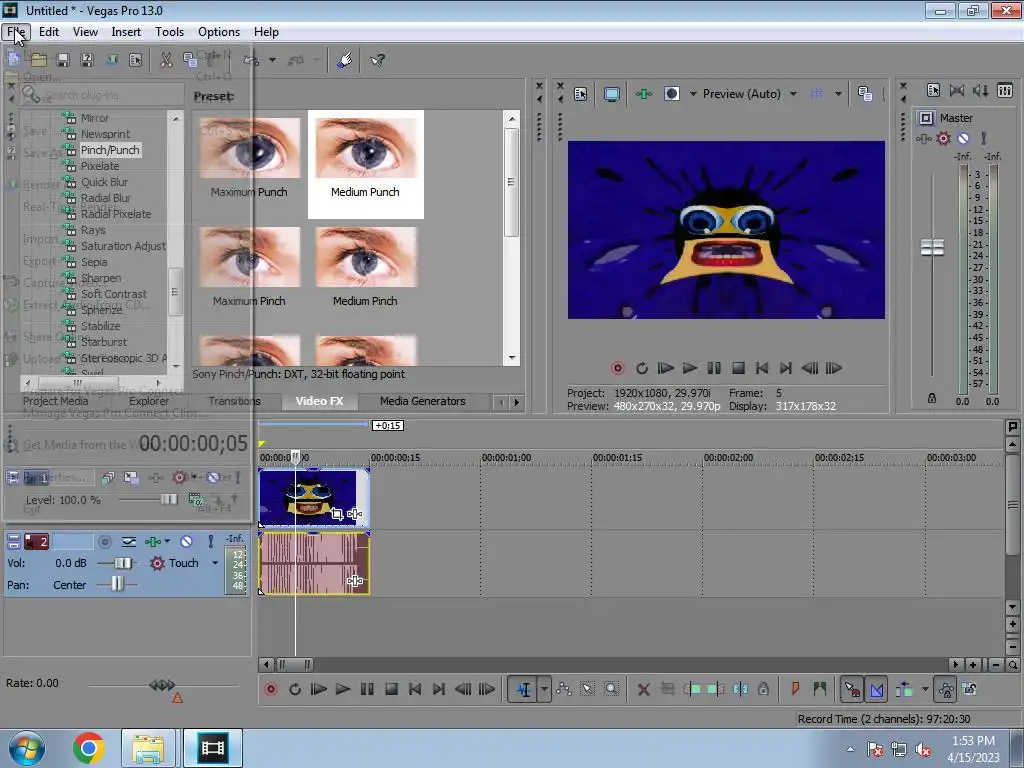Click the Interactive Tutorials hand icon
Viewport: 1024px width, 768px height.
[345, 60]
